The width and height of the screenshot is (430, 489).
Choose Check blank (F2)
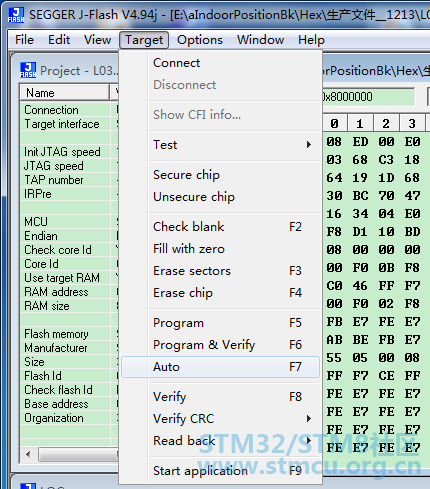(221, 227)
